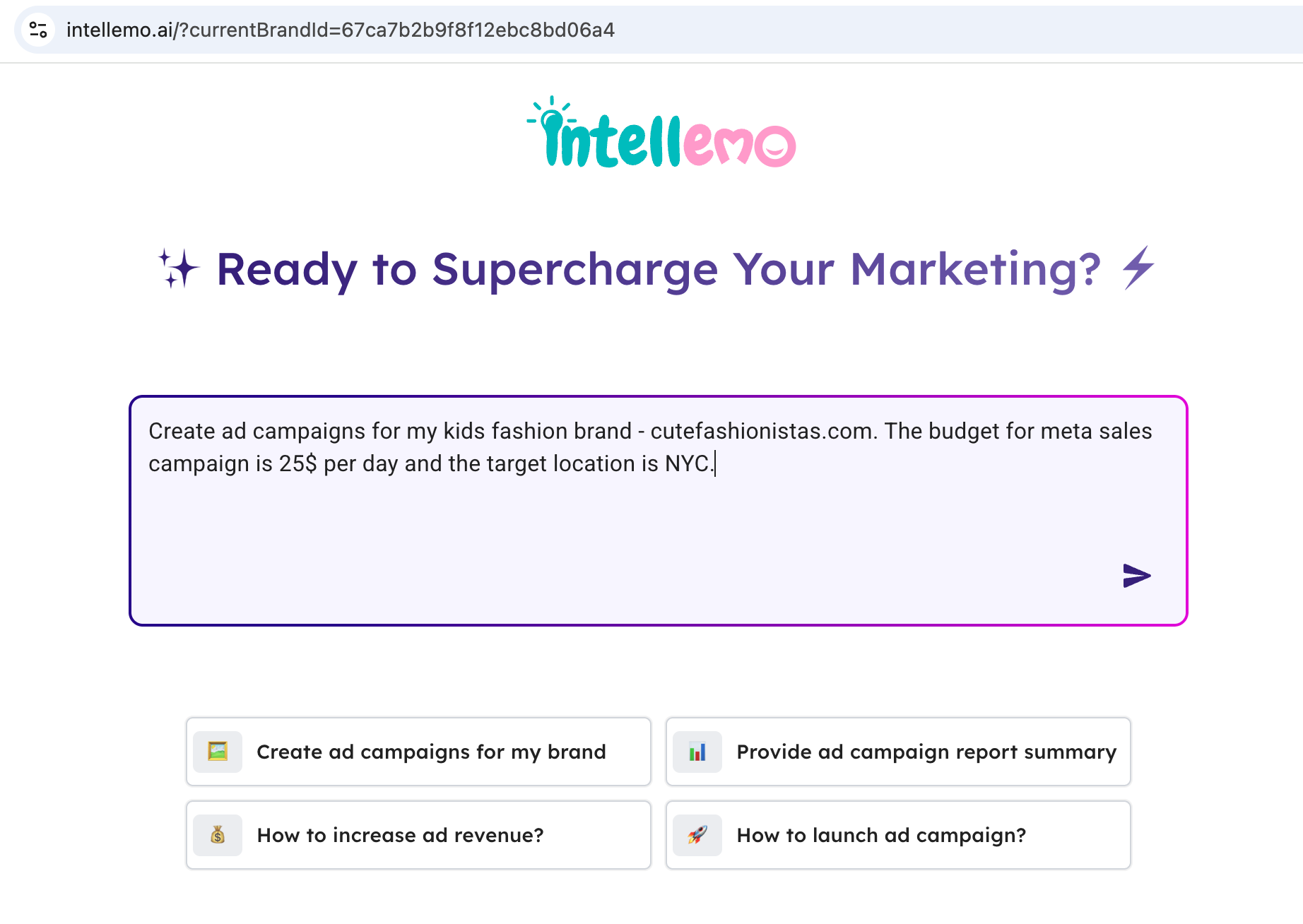Select "Provide ad campaign report summary" label
The height and width of the screenshot is (924, 1303).
click(x=926, y=752)
